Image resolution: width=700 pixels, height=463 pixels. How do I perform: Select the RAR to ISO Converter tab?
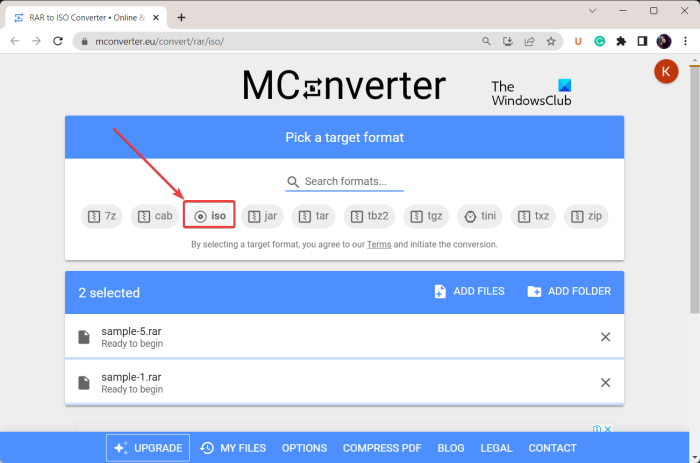(86, 17)
